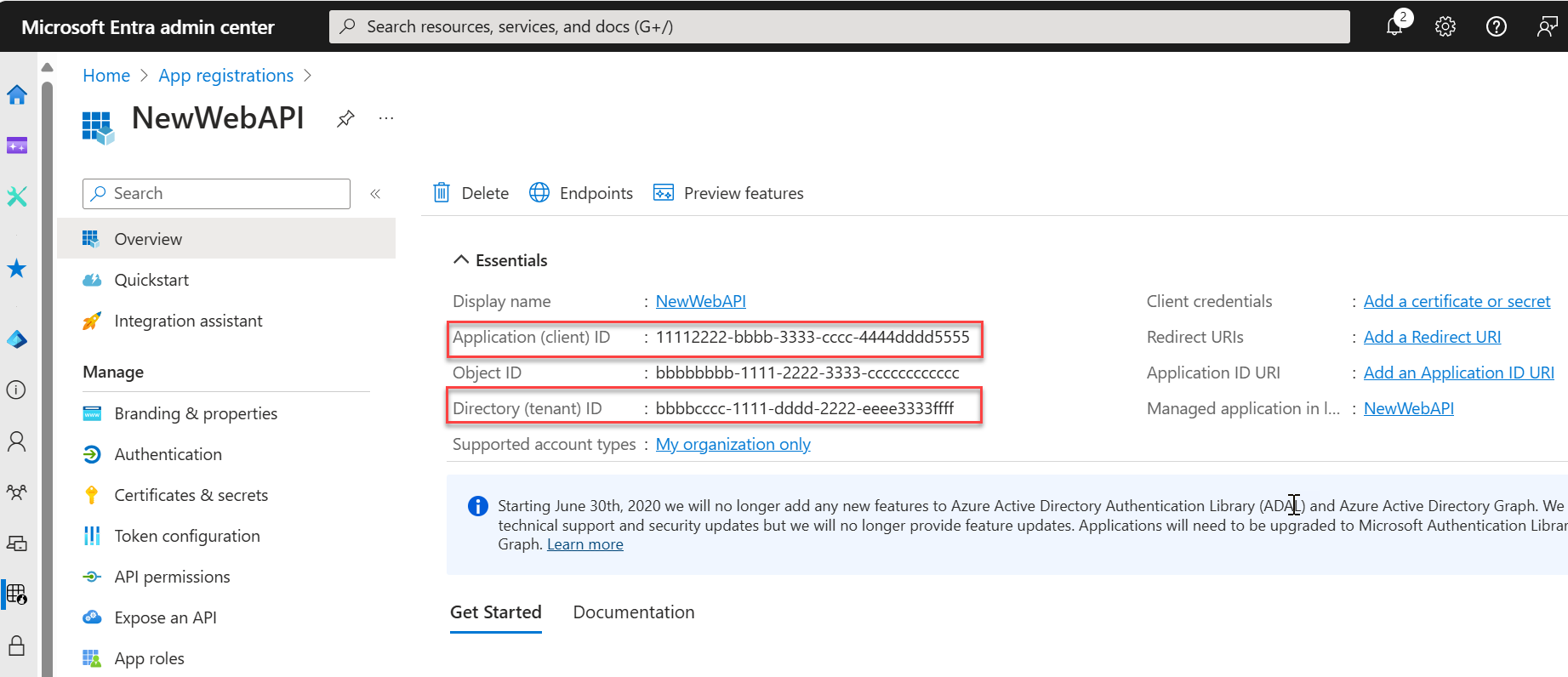Open Endpoints from the toolbar
The height and width of the screenshot is (677, 1568).
(x=581, y=193)
